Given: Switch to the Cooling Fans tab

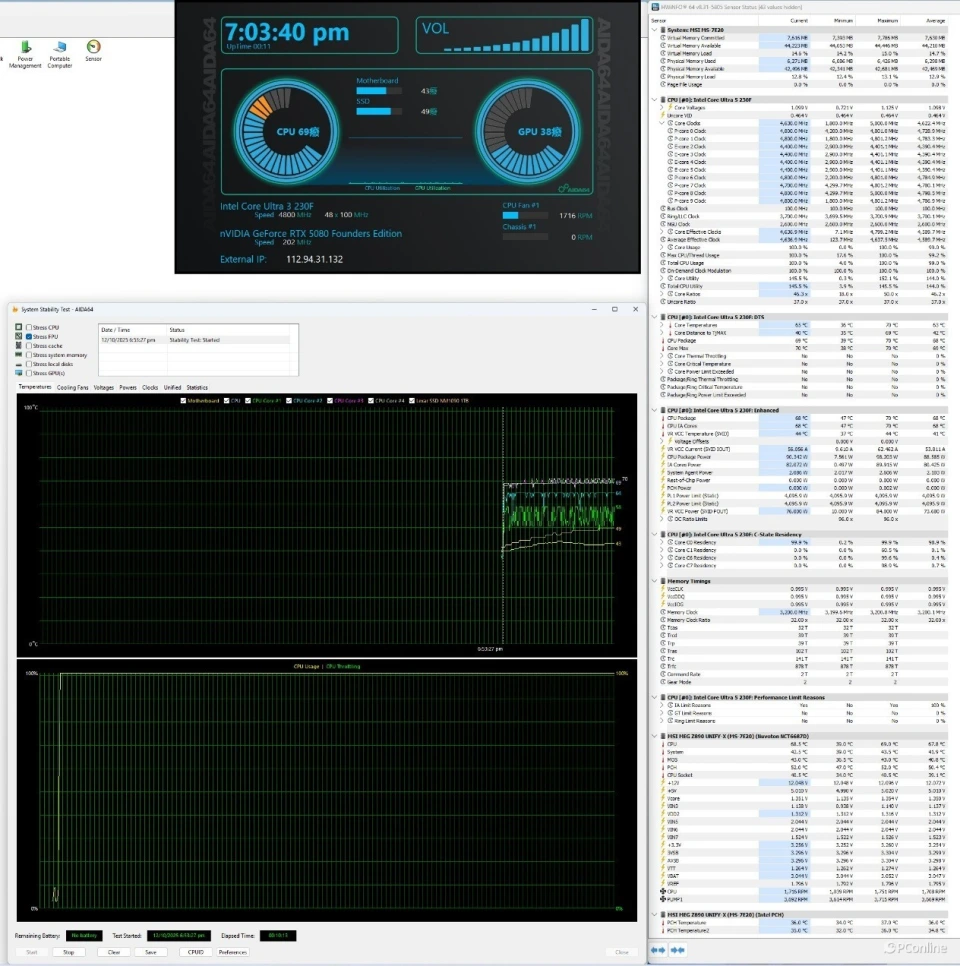Looking at the screenshot, I should pyautogui.click(x=72, y=387).
